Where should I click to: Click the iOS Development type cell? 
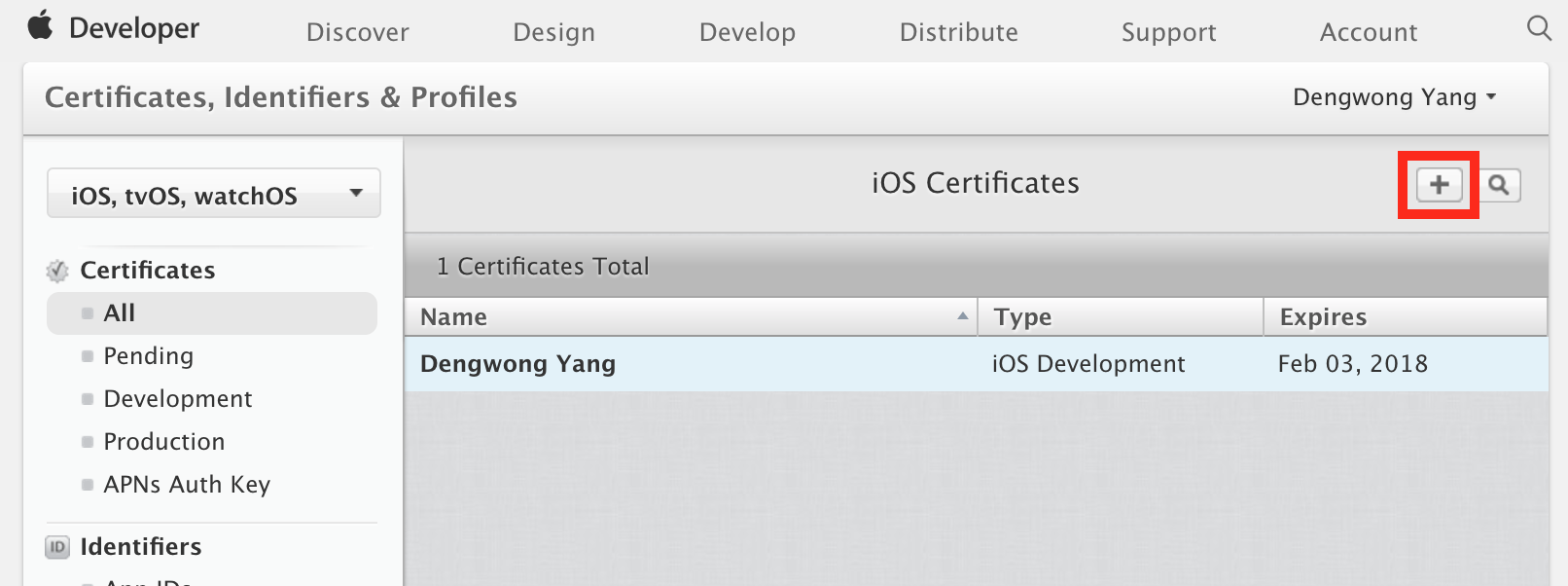click(x=1088, y=364)
